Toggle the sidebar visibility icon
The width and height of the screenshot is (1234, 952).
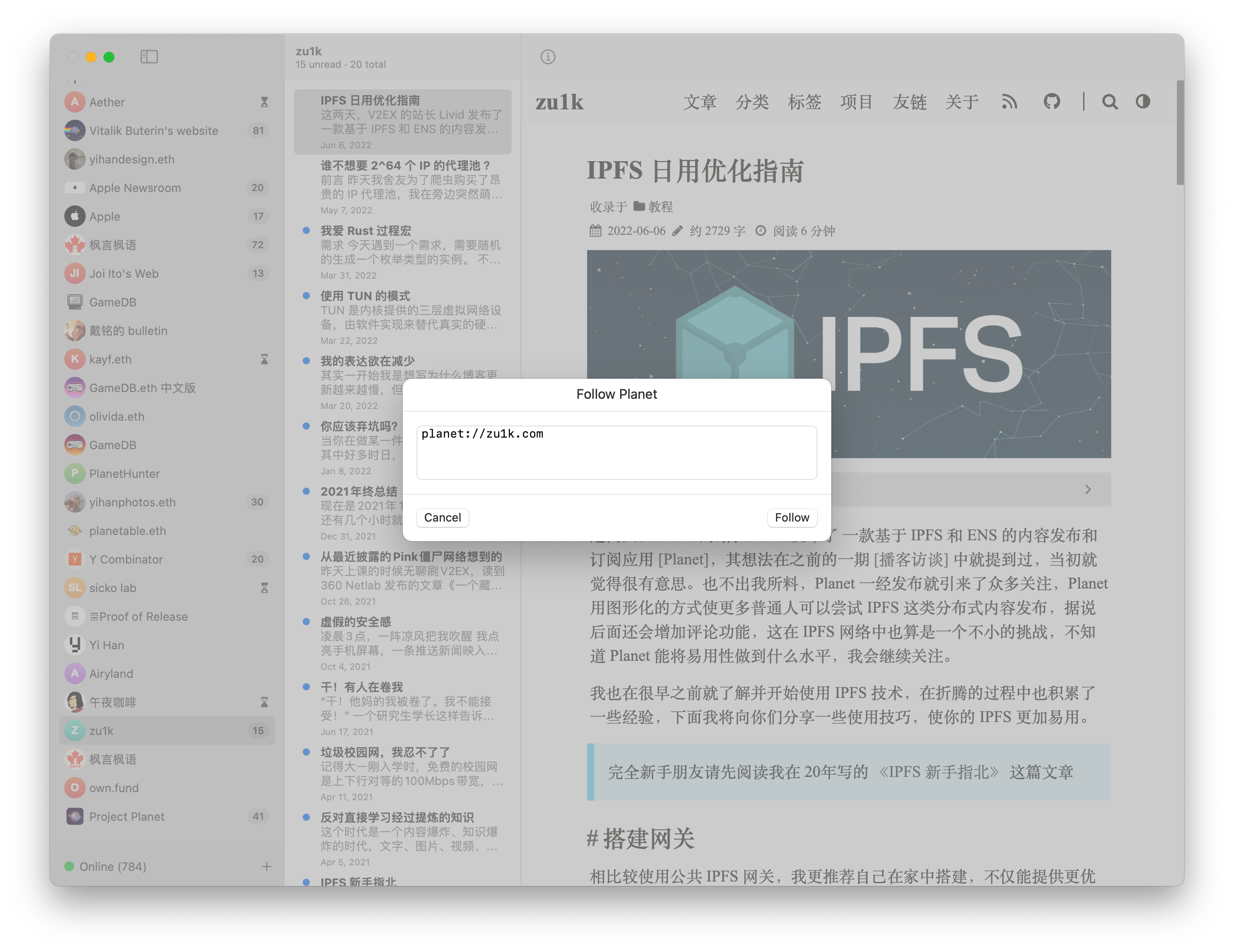[149, 57]
